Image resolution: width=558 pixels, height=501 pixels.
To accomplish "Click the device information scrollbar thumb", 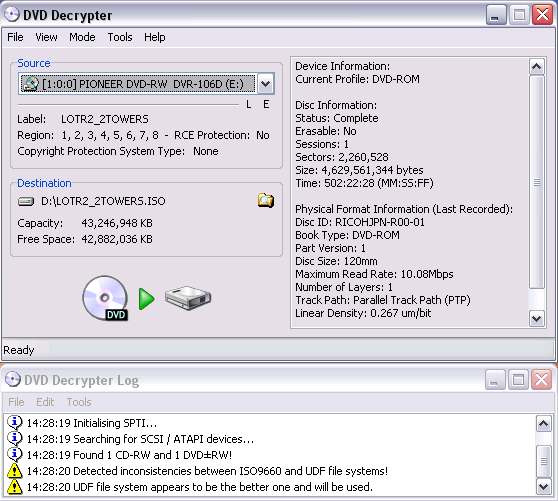I will coord(537,182).
